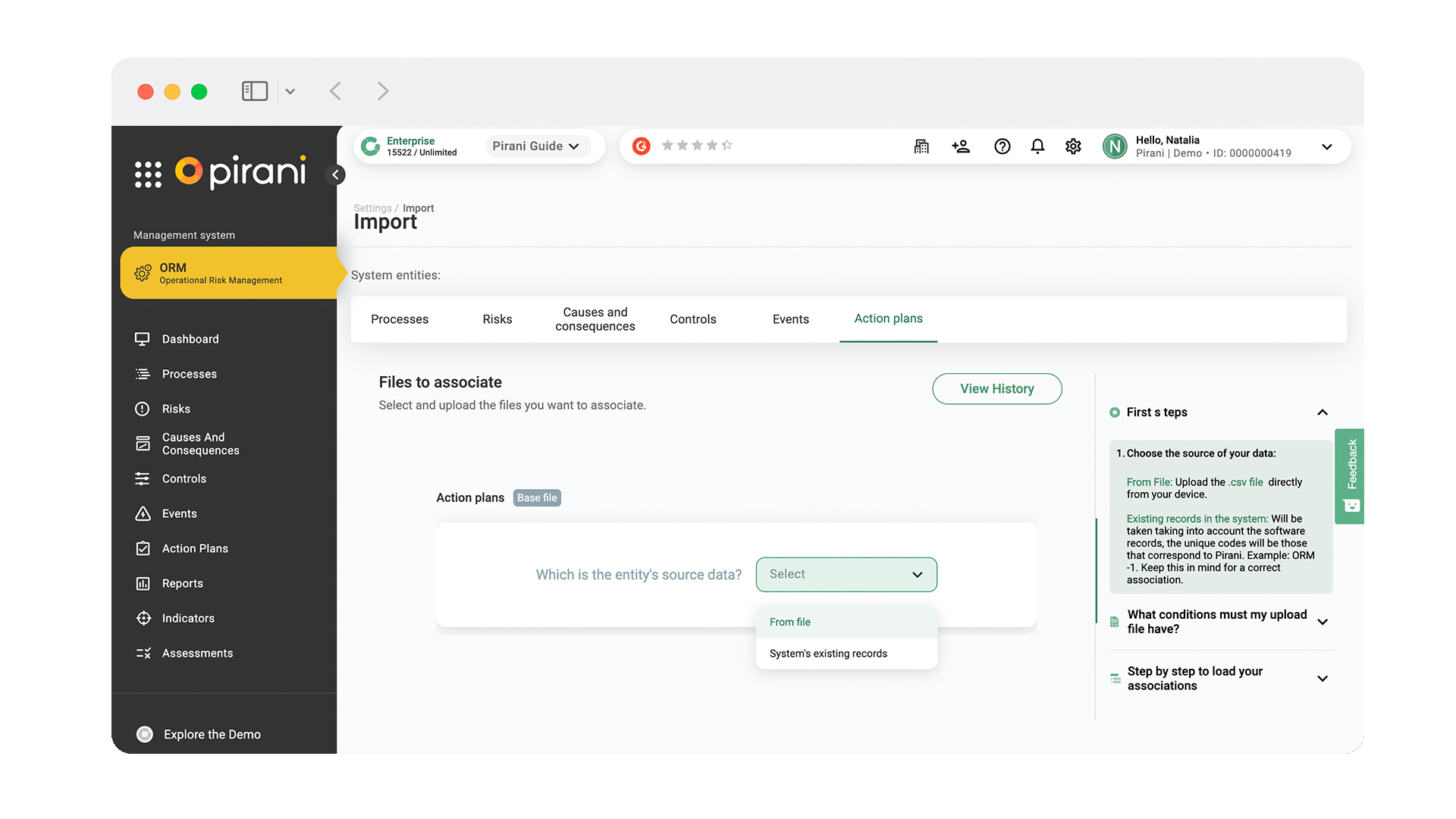Viewport: 1456px width, 819px height.
Task: Toggle the browser sidebar panel icon
Action: tap(255, 91)
